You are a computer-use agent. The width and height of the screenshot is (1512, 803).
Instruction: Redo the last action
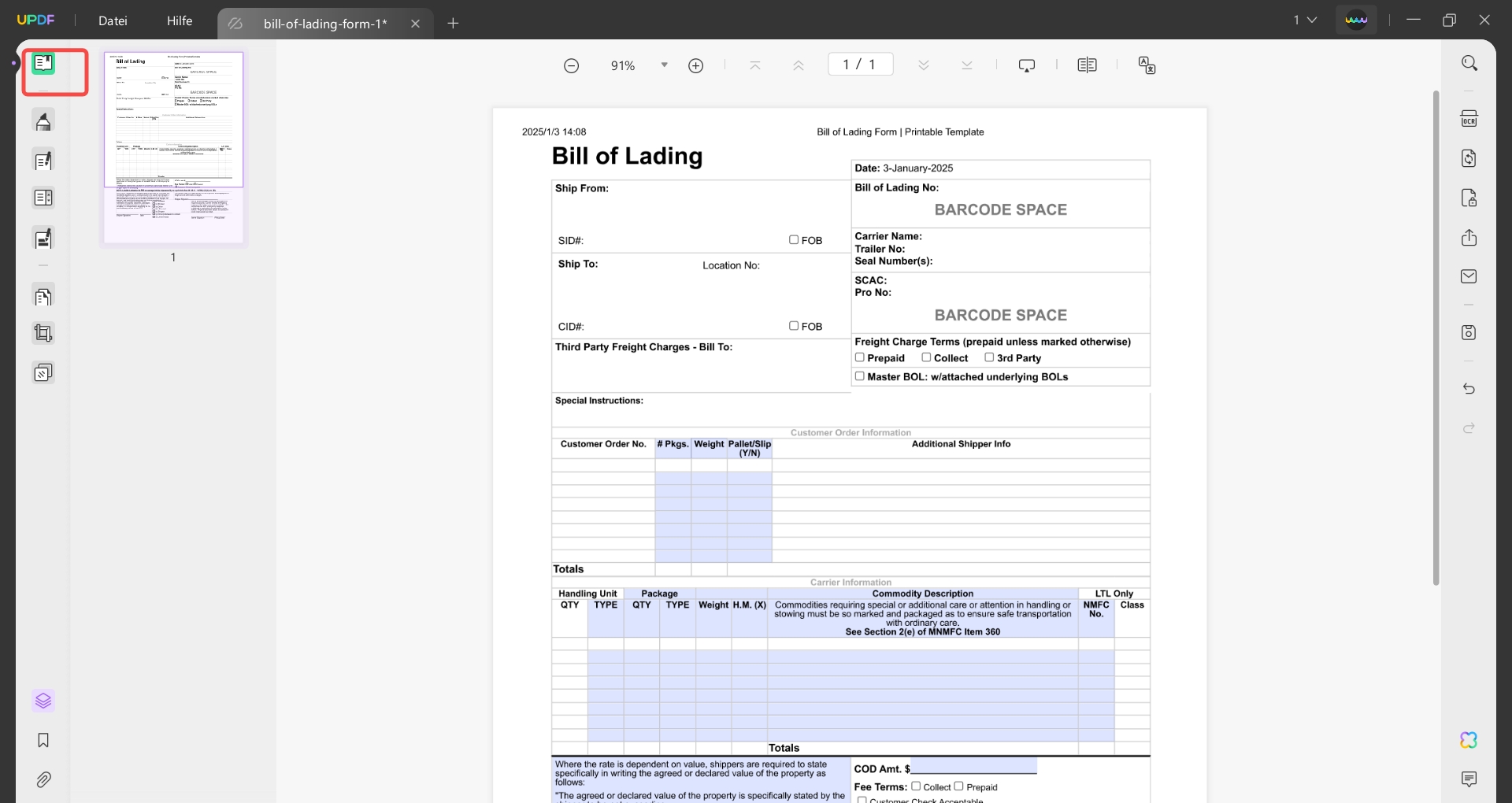[1469, 428]
